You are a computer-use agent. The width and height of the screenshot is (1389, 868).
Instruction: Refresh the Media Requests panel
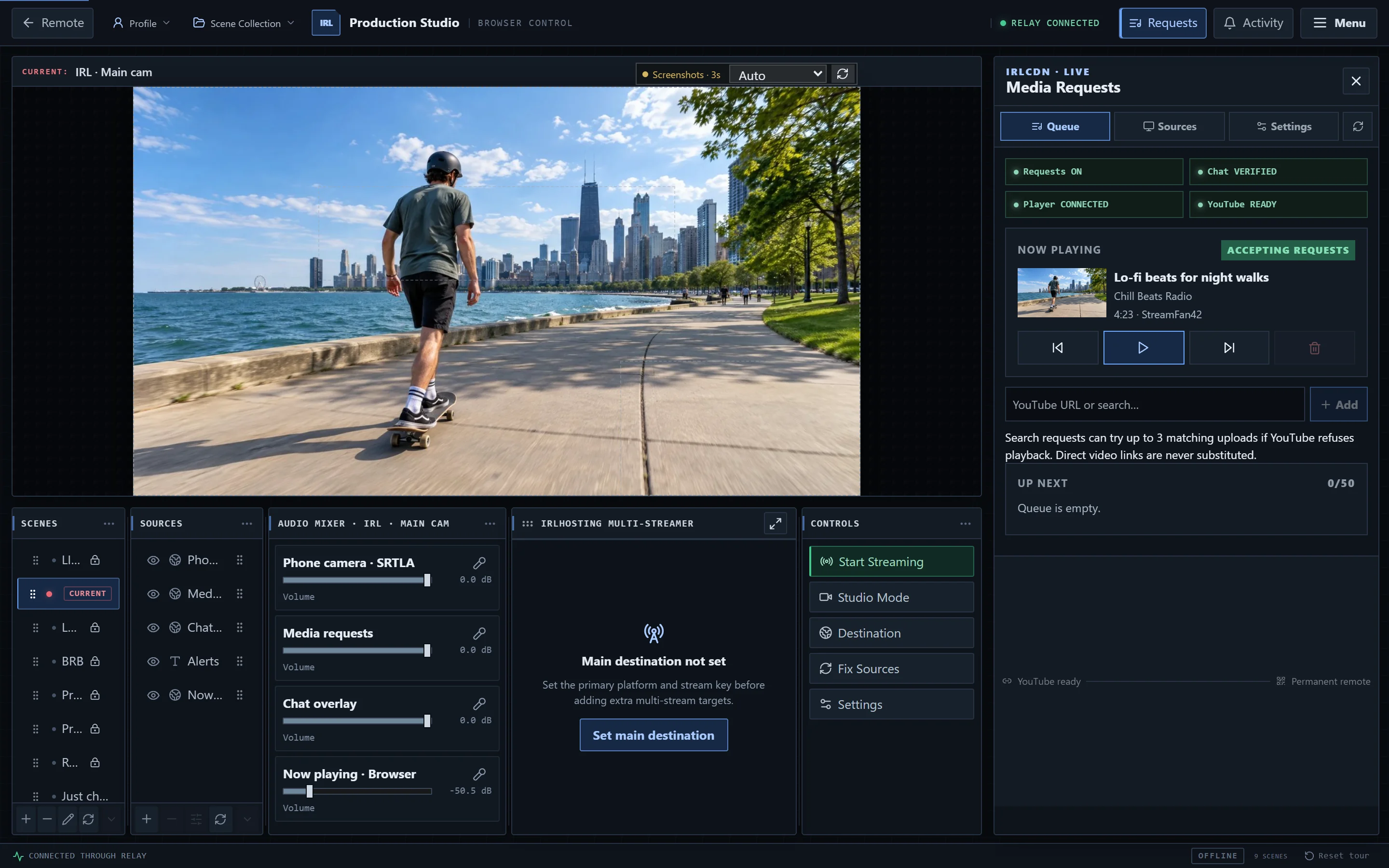point(1358,126)
